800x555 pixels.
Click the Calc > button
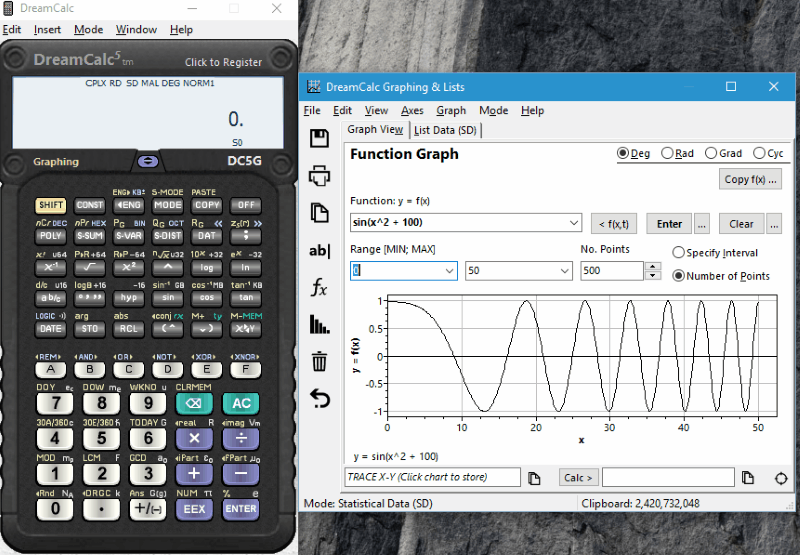(578, 478)
